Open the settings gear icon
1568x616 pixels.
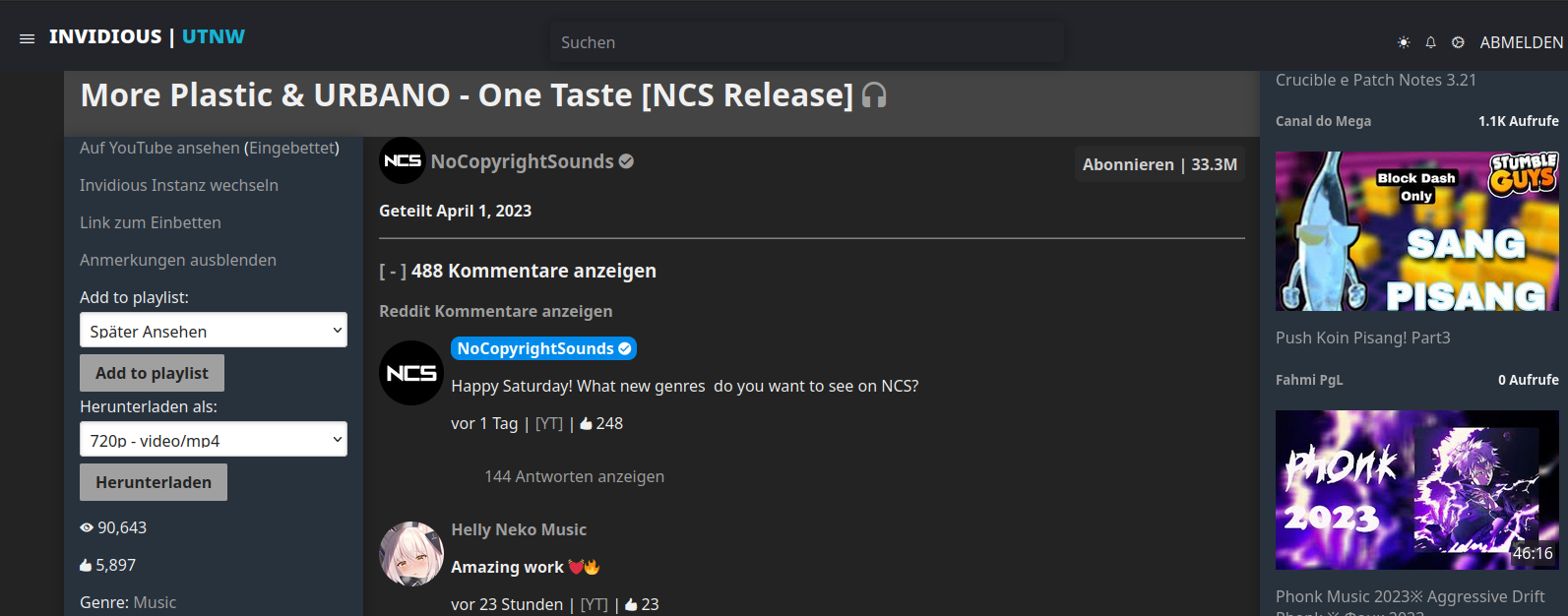(x=1458, y=42)
